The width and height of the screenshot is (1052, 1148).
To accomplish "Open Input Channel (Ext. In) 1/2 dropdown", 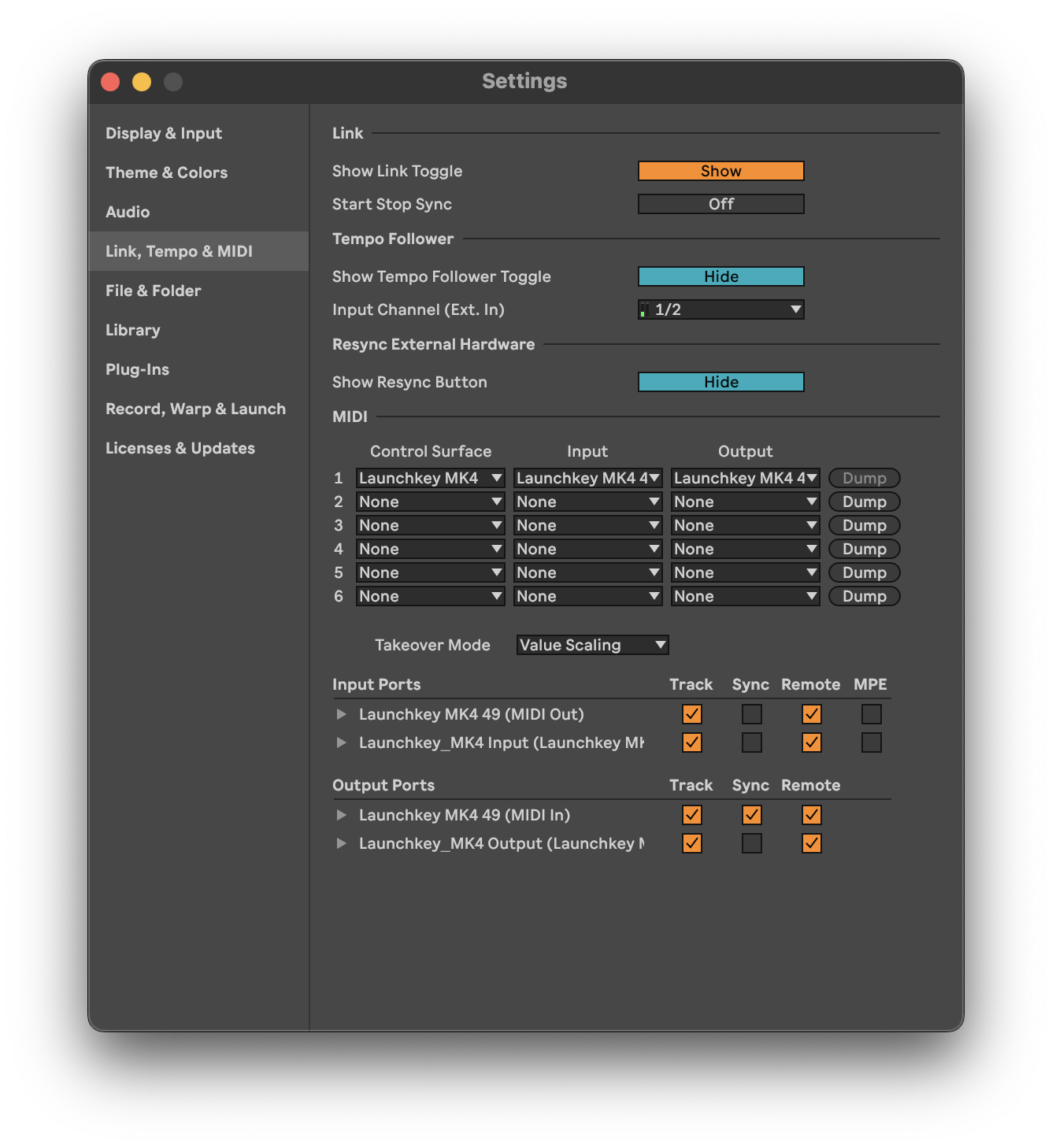I will (x=721, y=309).
